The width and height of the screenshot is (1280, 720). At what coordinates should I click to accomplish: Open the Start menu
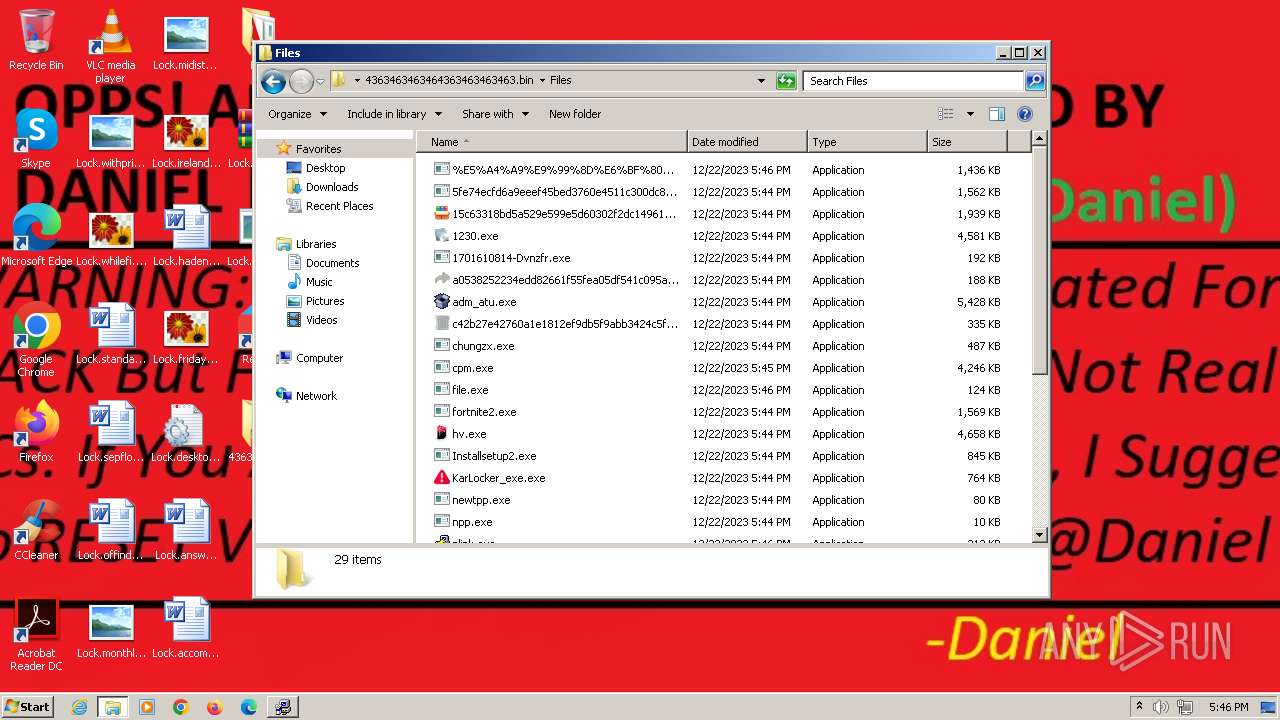(28, 706)
